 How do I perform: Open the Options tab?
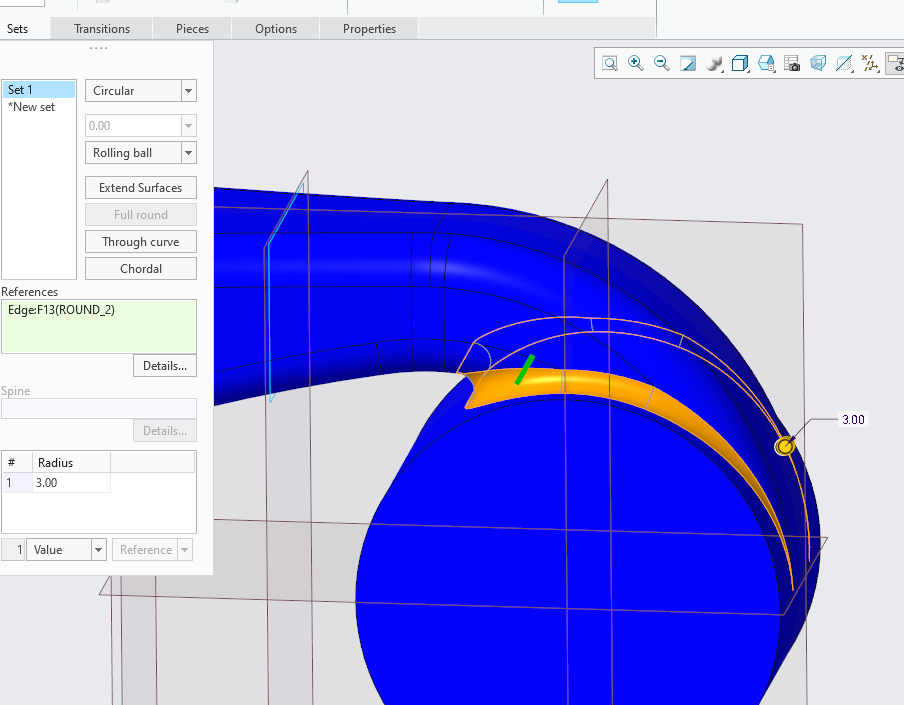275,28
